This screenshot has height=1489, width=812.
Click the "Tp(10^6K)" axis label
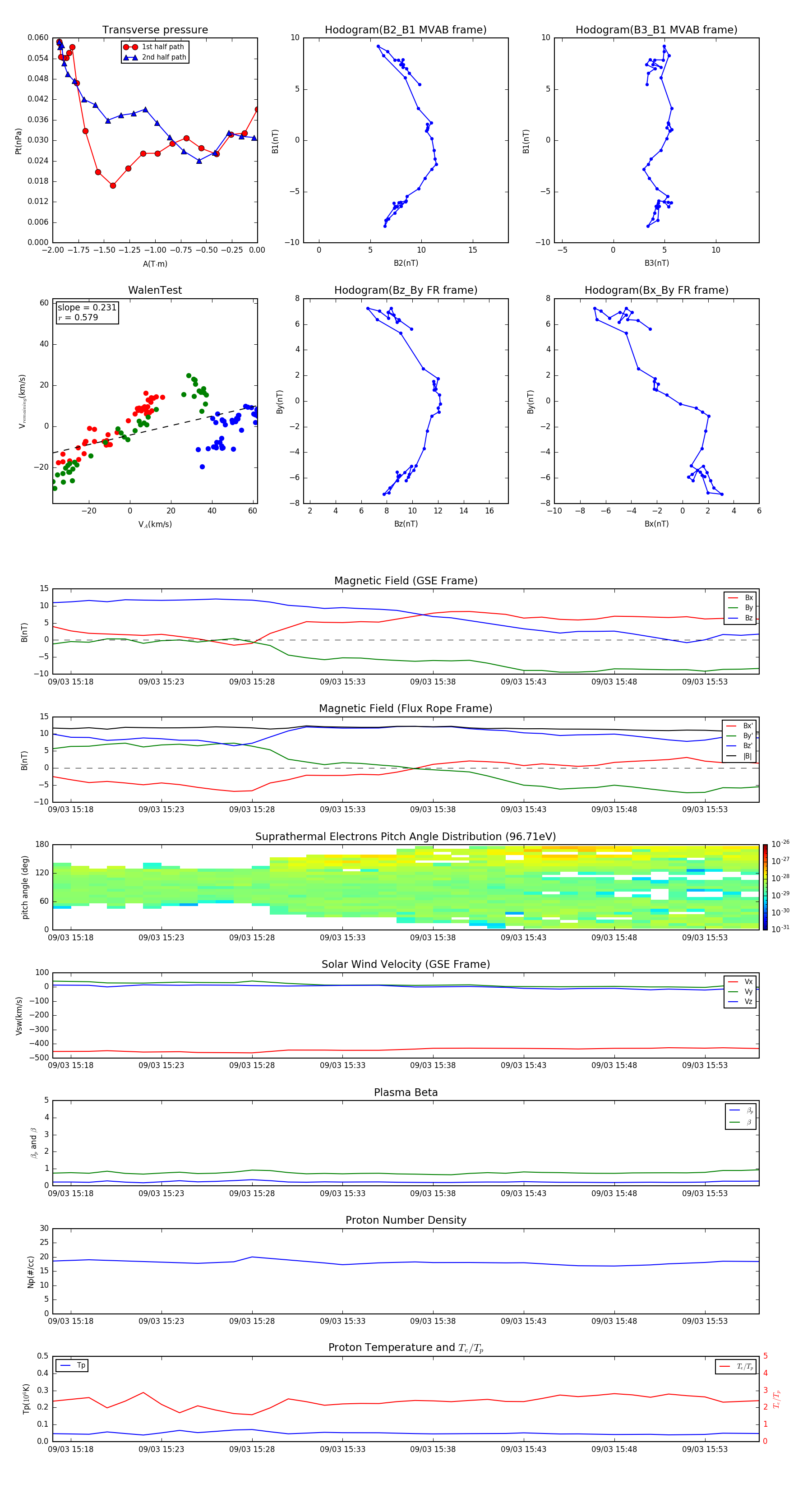pyautogui.click(x=26, y=1399)
